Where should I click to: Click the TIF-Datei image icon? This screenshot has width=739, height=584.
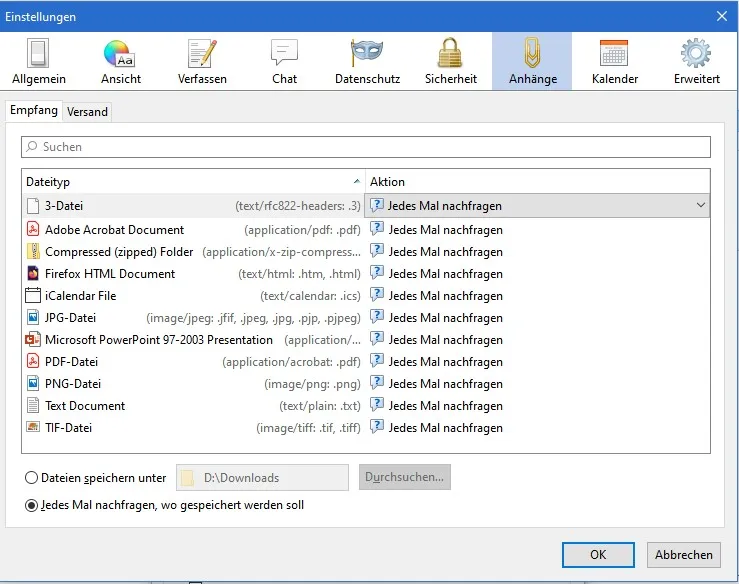pos(33,427)
